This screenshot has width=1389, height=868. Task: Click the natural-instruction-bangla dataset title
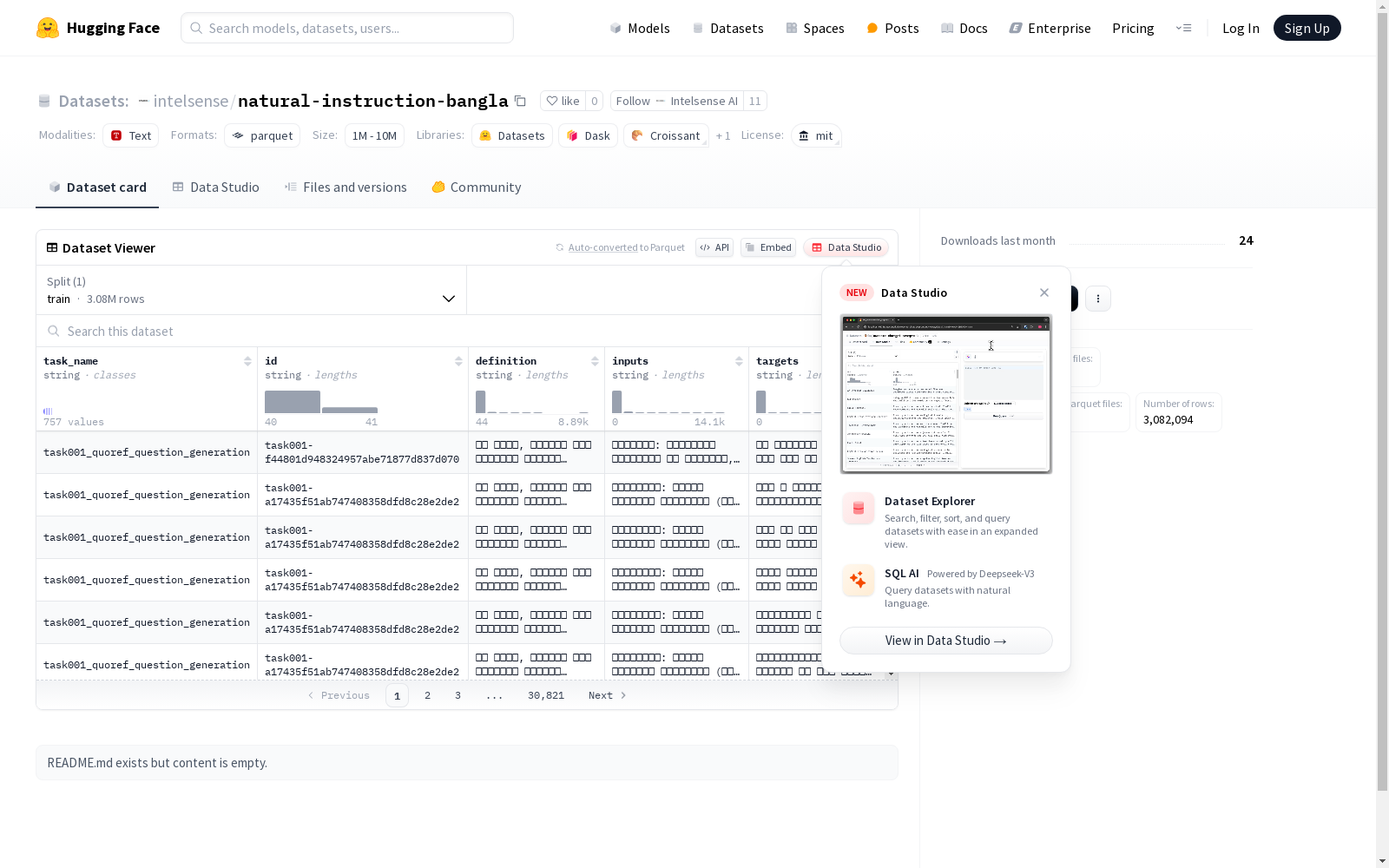(x=372, y=101)
